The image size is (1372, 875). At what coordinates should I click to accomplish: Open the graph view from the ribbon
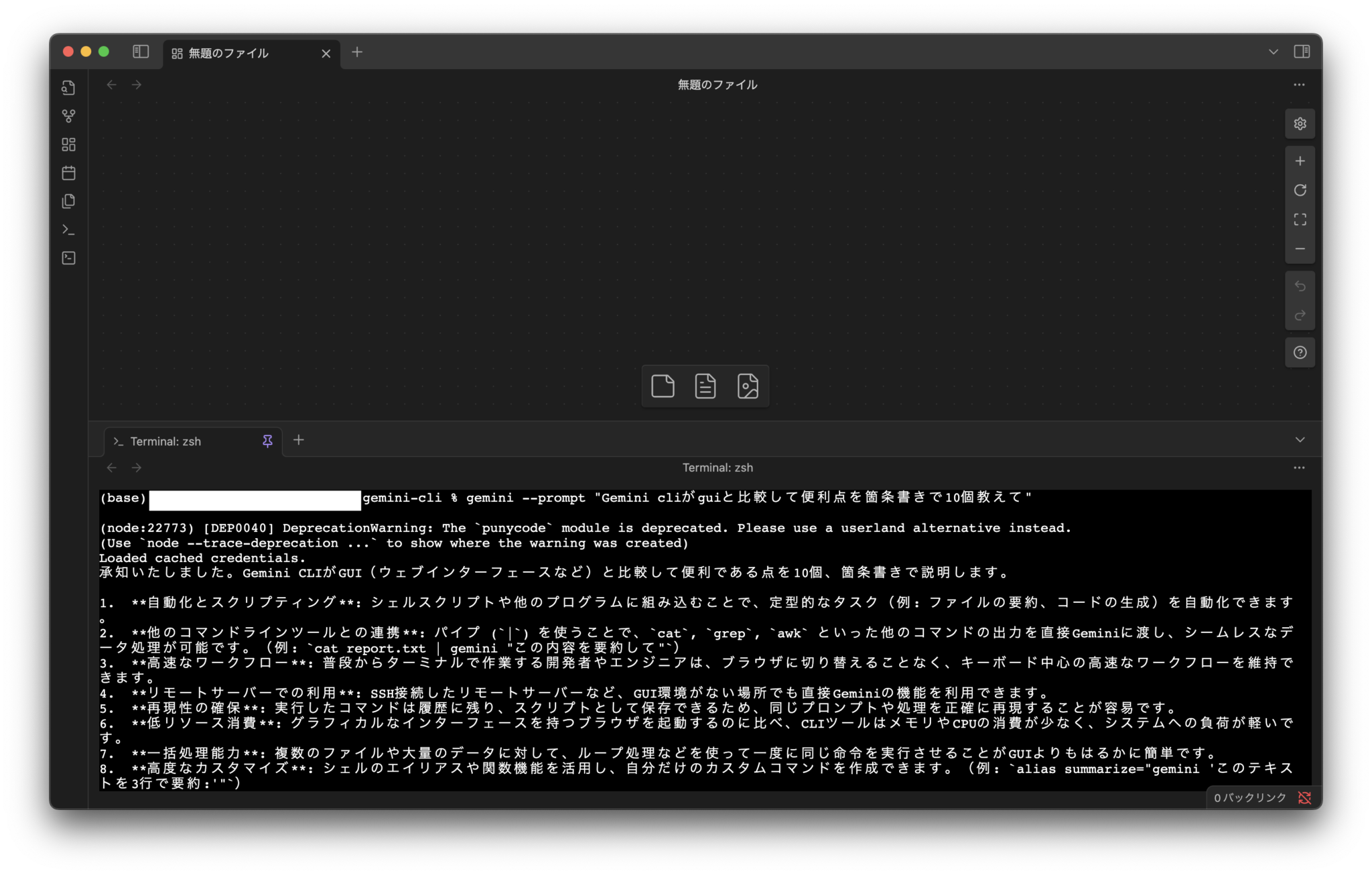click(x=68, y=116)
